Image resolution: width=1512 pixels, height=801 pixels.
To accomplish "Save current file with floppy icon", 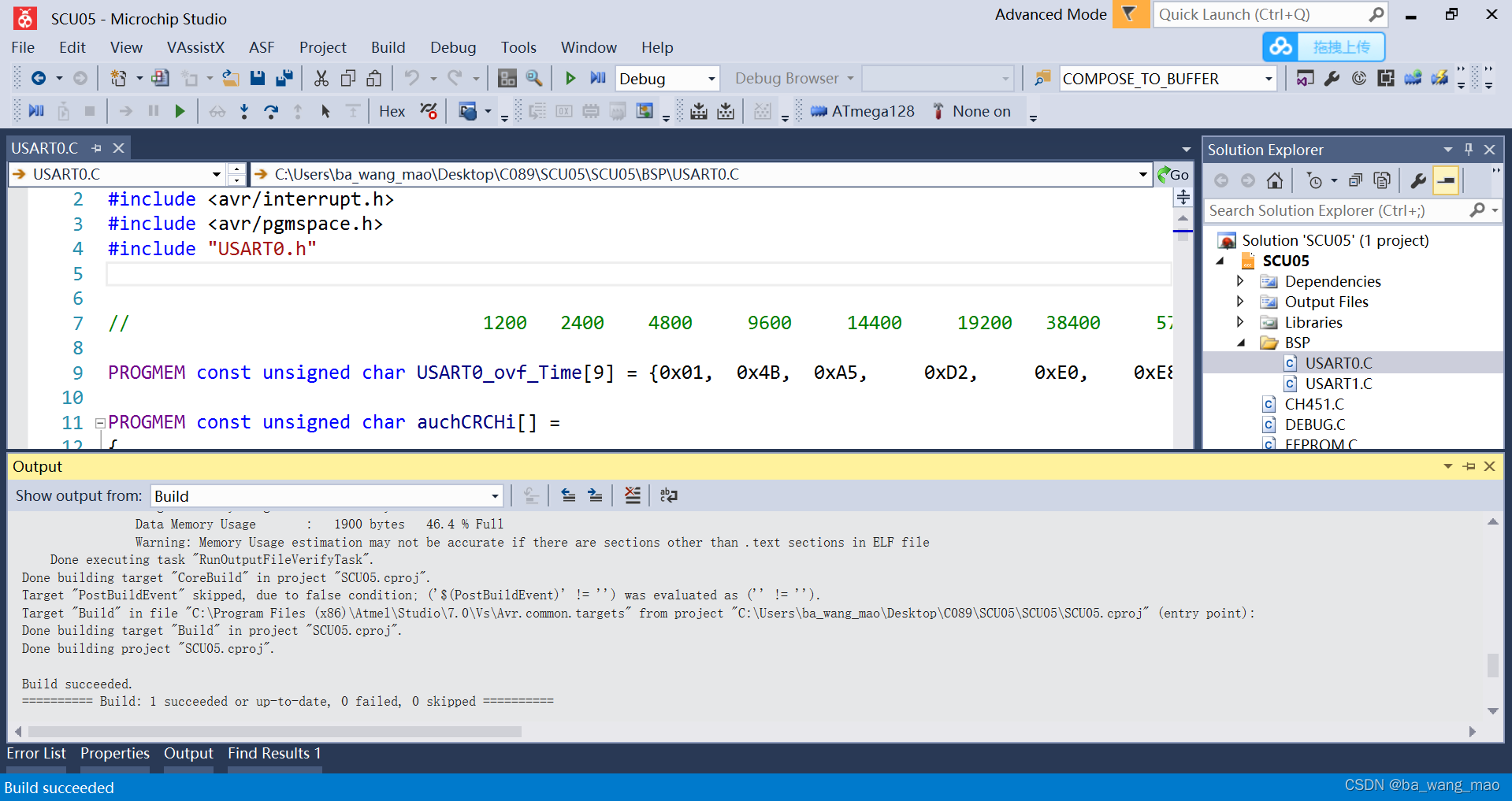I will pos(258,78).
